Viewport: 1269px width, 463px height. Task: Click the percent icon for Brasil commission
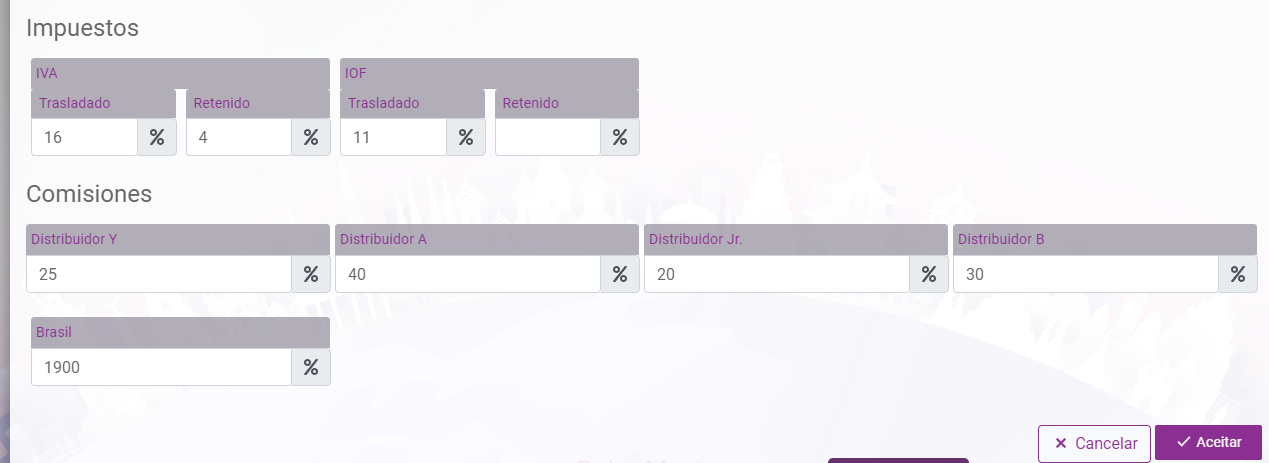[311, 367]
